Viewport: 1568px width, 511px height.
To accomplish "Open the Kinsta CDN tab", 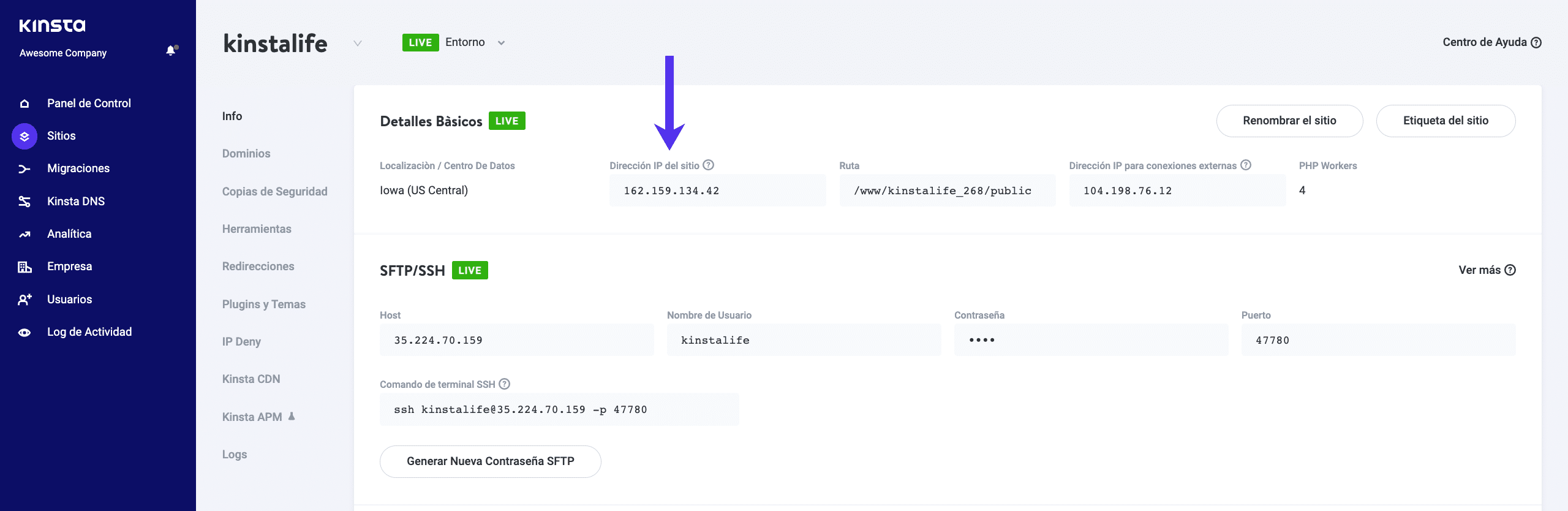I will (251, 379).
